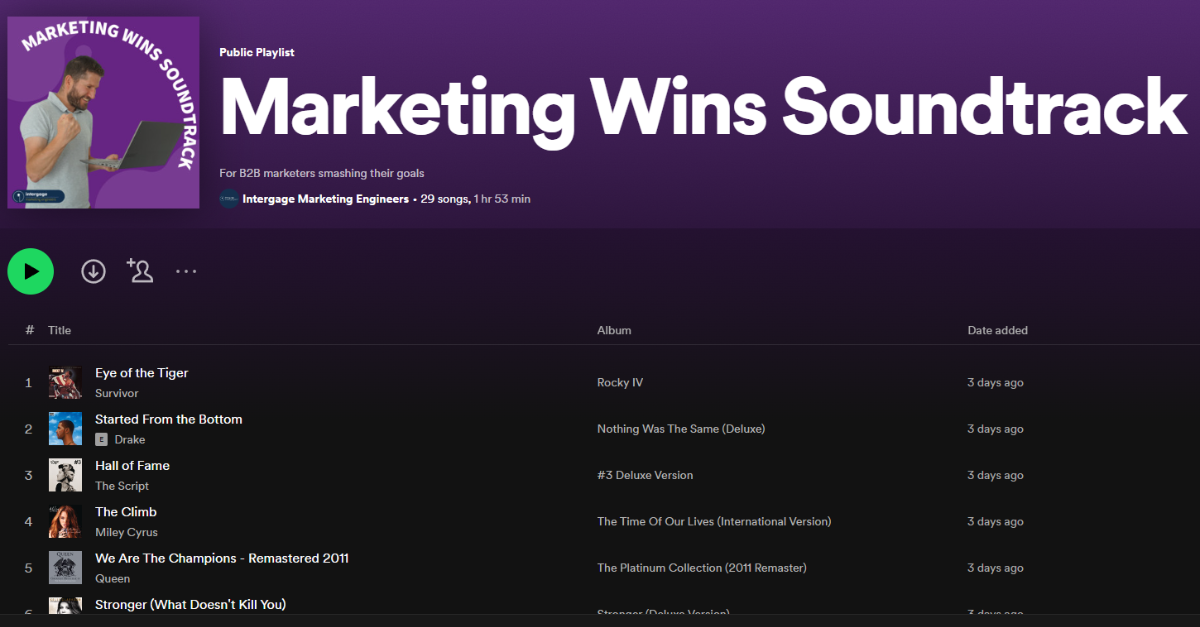Open the artist The Script
Viewport: 1200px width, 627px height.
pyautogui.click(x=122, y=486)
